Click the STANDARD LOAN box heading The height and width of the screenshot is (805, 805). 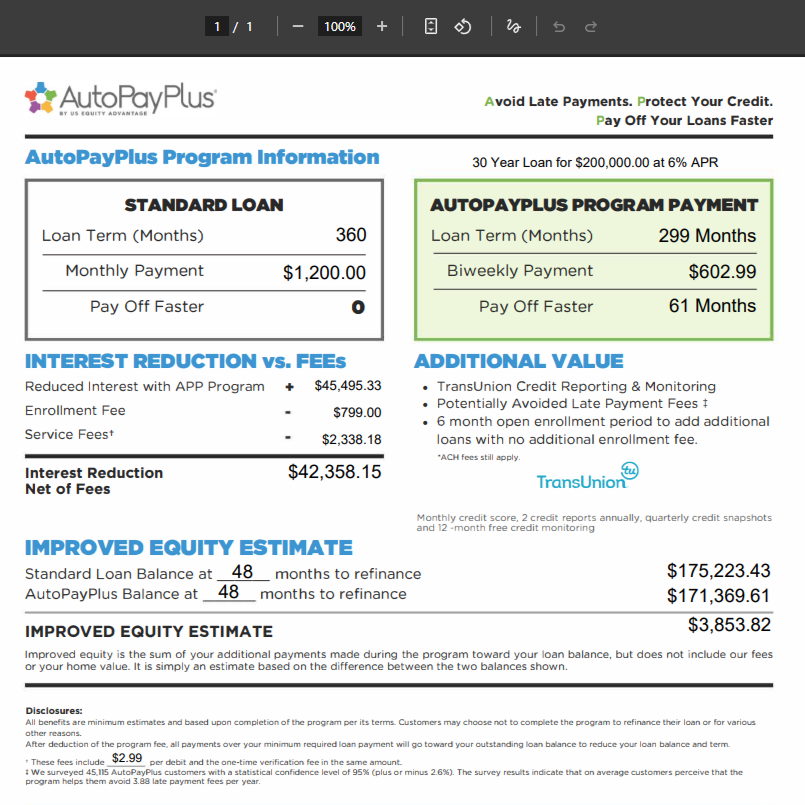(204, 205)
